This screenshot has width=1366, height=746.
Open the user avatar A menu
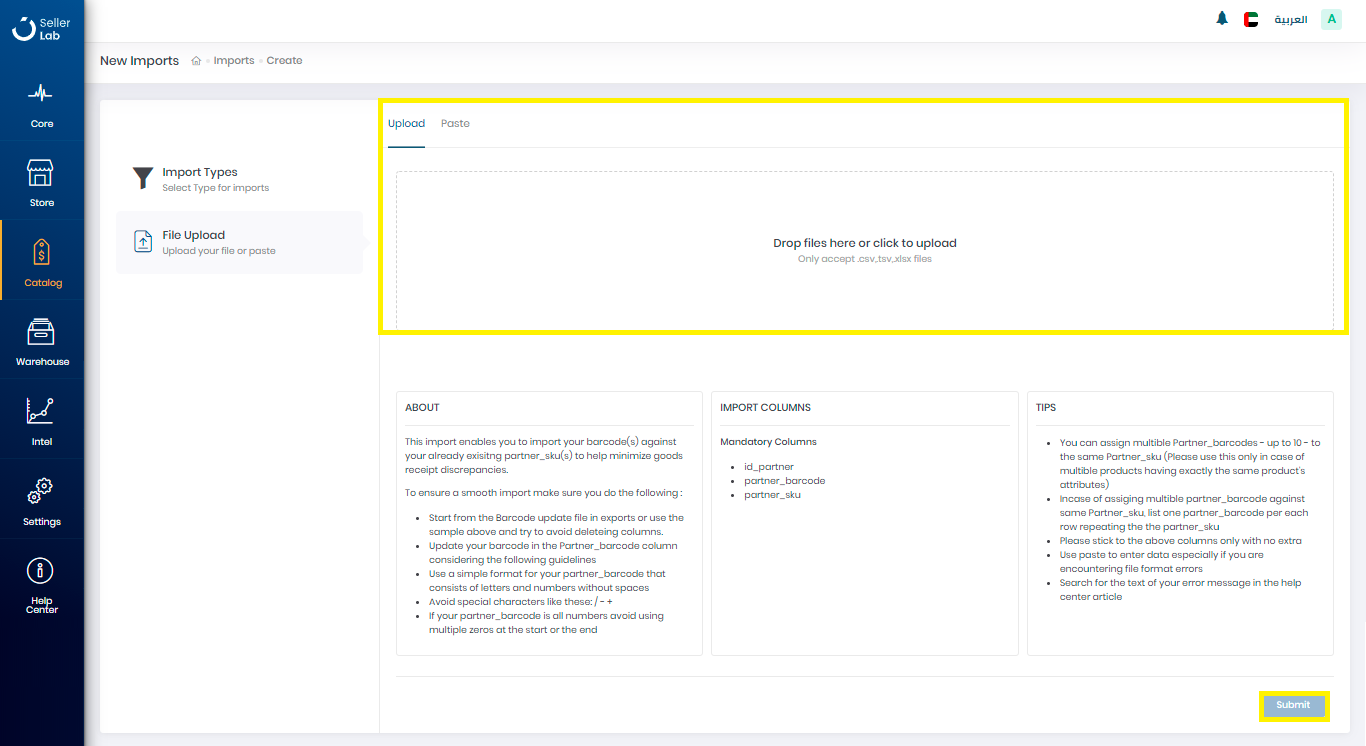1331,19
